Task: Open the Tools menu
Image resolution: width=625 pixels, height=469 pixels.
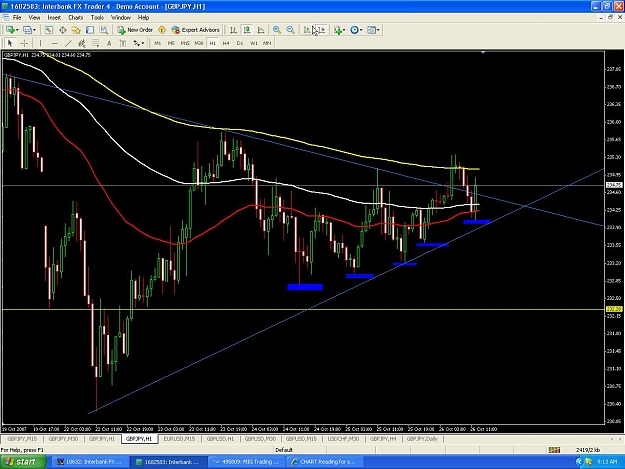Action: (97, 18)
